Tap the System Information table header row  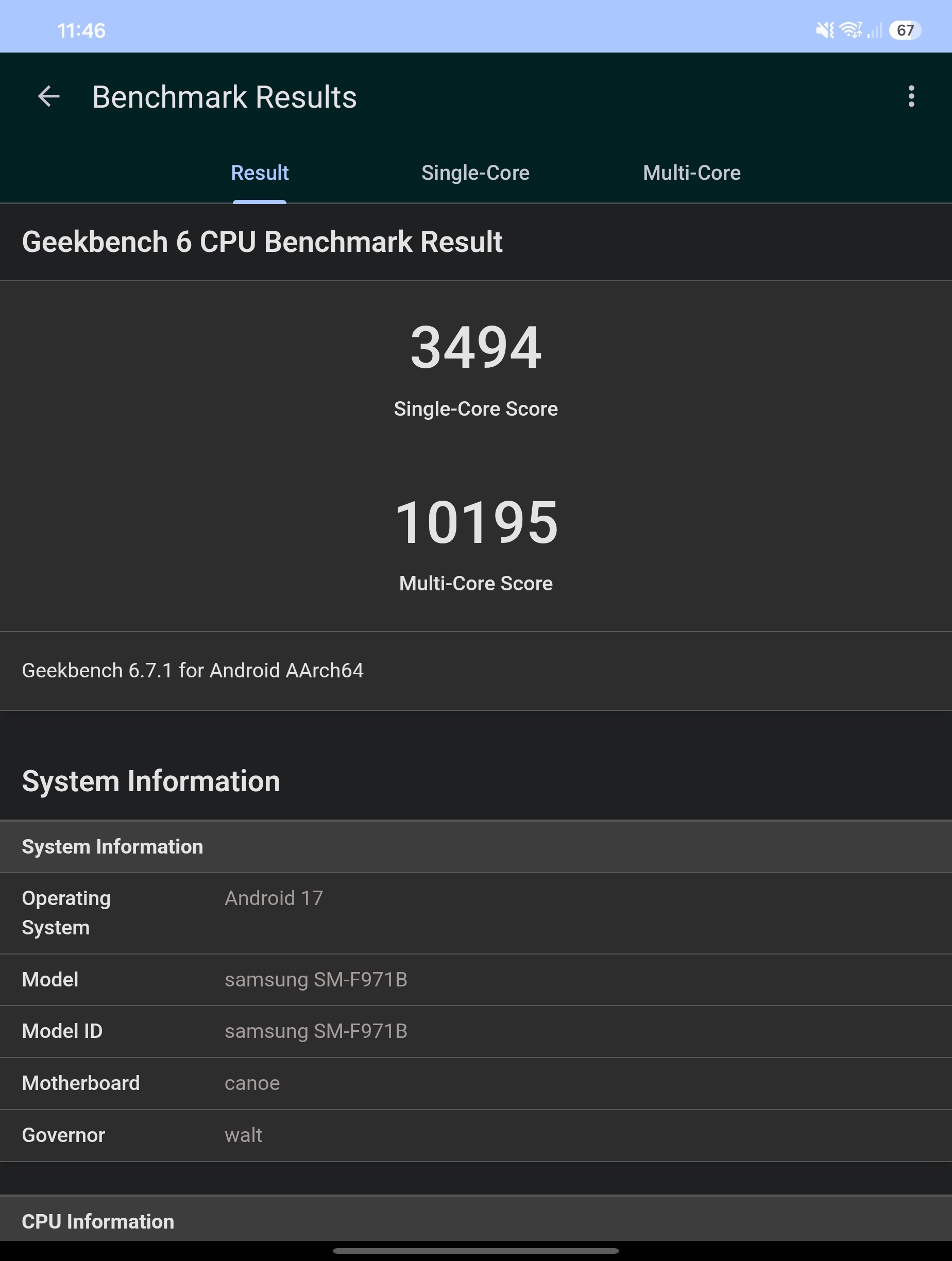point(476,846)
